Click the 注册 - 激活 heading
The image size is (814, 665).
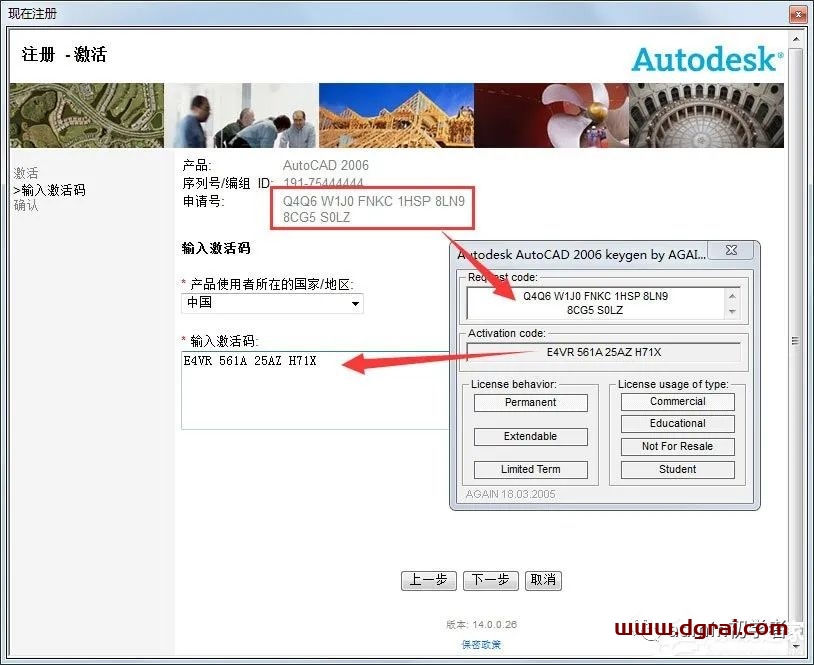tap(64, 55)
